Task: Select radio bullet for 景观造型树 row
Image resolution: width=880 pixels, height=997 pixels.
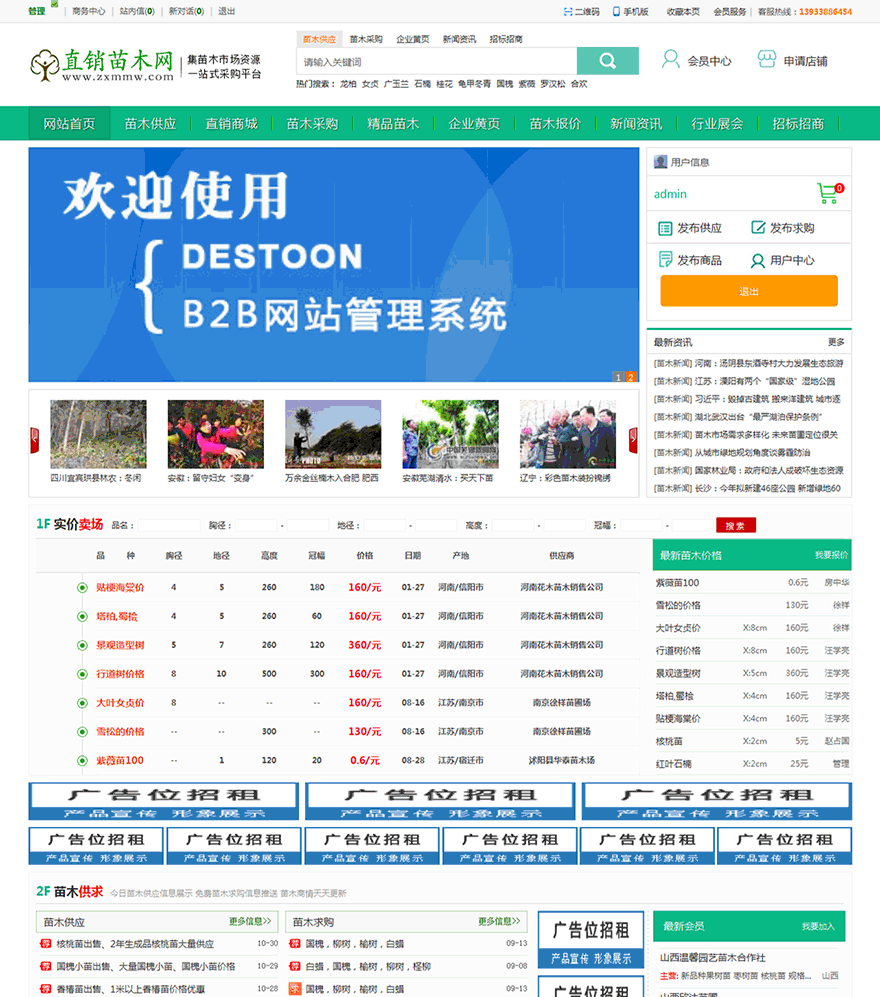Action: [x=82, y=645]
